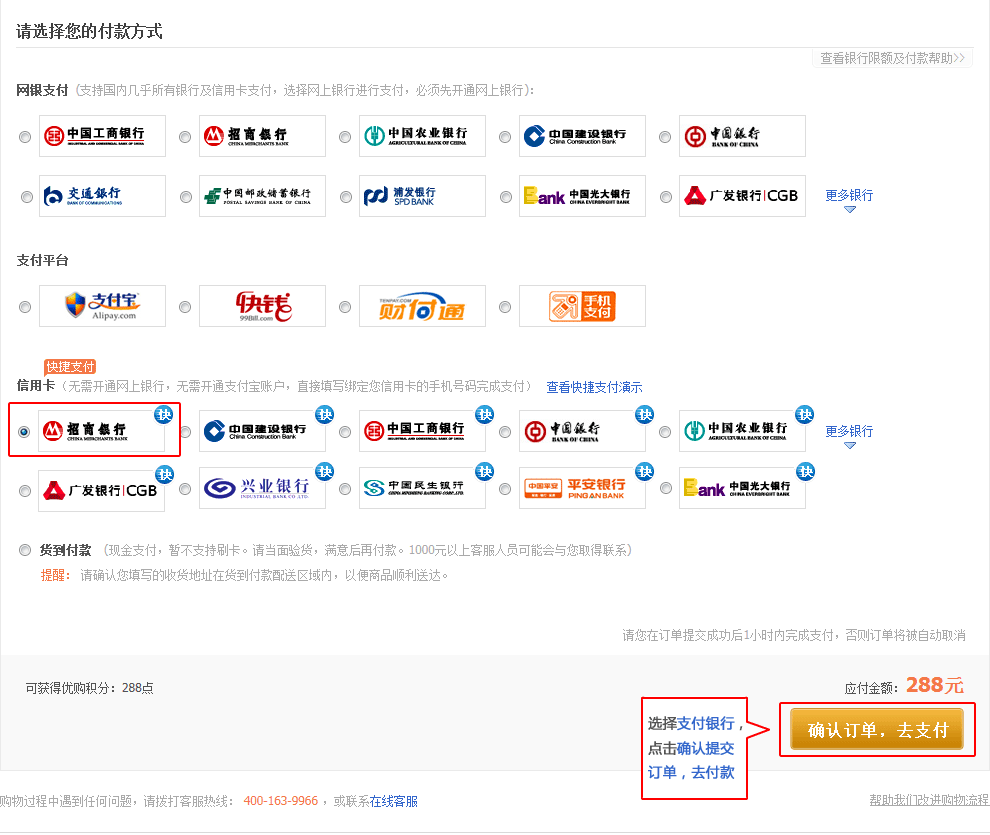The image size is (990, 835).
Task: Click the 99Bill (快钱) payment logo
Action: pos(262,306)
